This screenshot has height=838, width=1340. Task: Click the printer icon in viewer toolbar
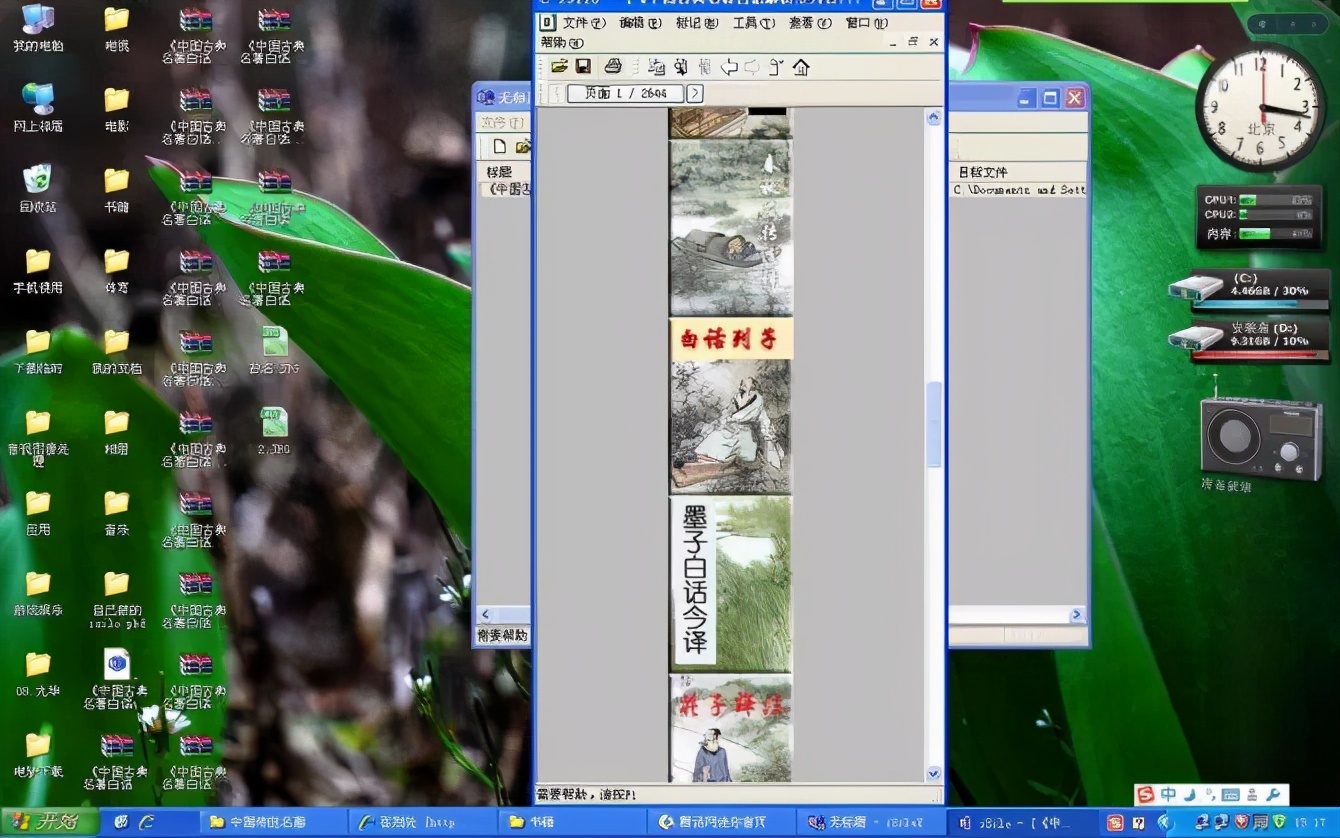pyautogui.click(x=613, y=67)
